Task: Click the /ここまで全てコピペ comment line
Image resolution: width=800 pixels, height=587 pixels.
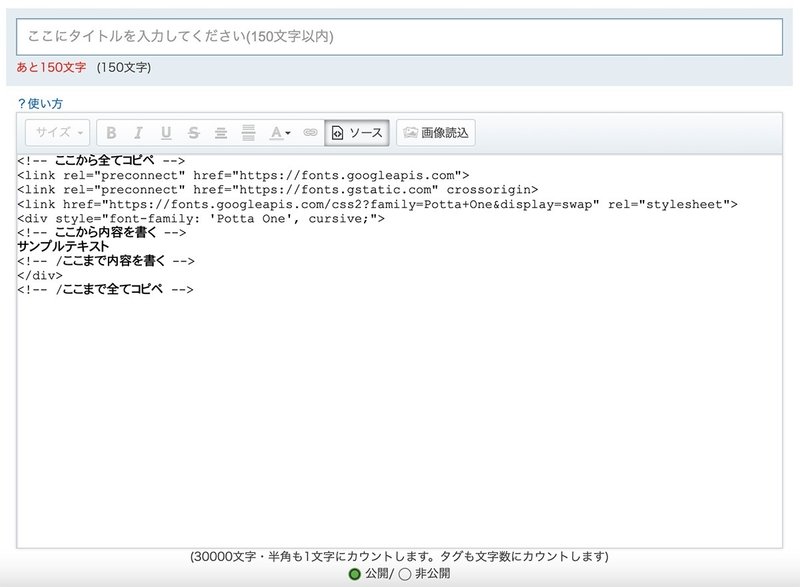Action: 105,289
